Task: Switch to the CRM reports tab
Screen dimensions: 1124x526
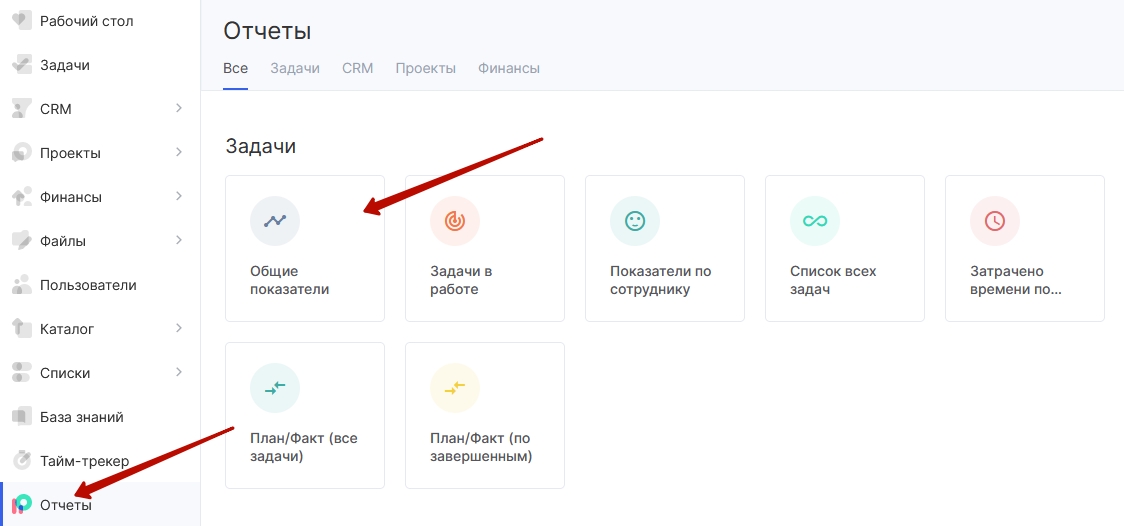Action: (358, 68)
